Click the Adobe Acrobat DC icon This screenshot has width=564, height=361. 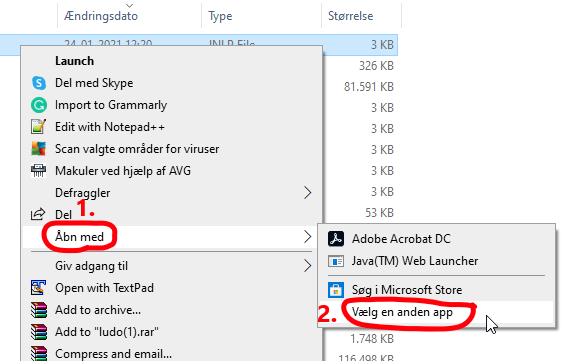[x=336, y=239]
